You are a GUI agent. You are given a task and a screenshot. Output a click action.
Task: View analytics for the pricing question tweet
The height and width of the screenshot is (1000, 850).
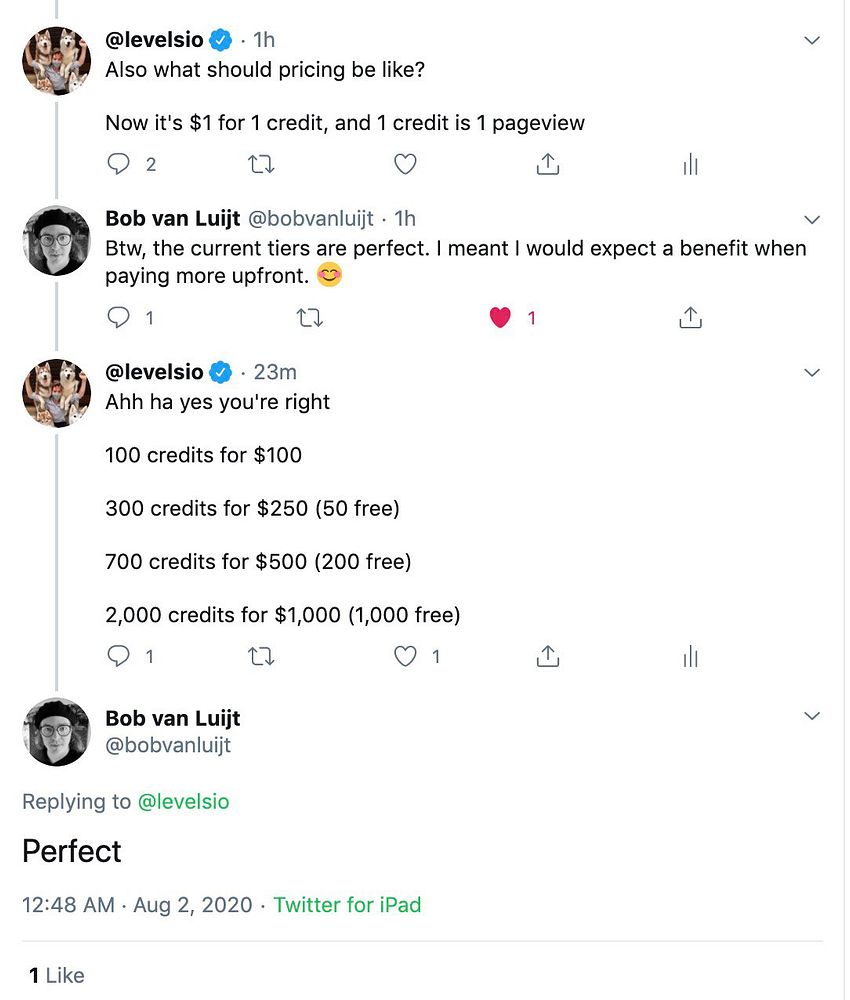[690, 164]
